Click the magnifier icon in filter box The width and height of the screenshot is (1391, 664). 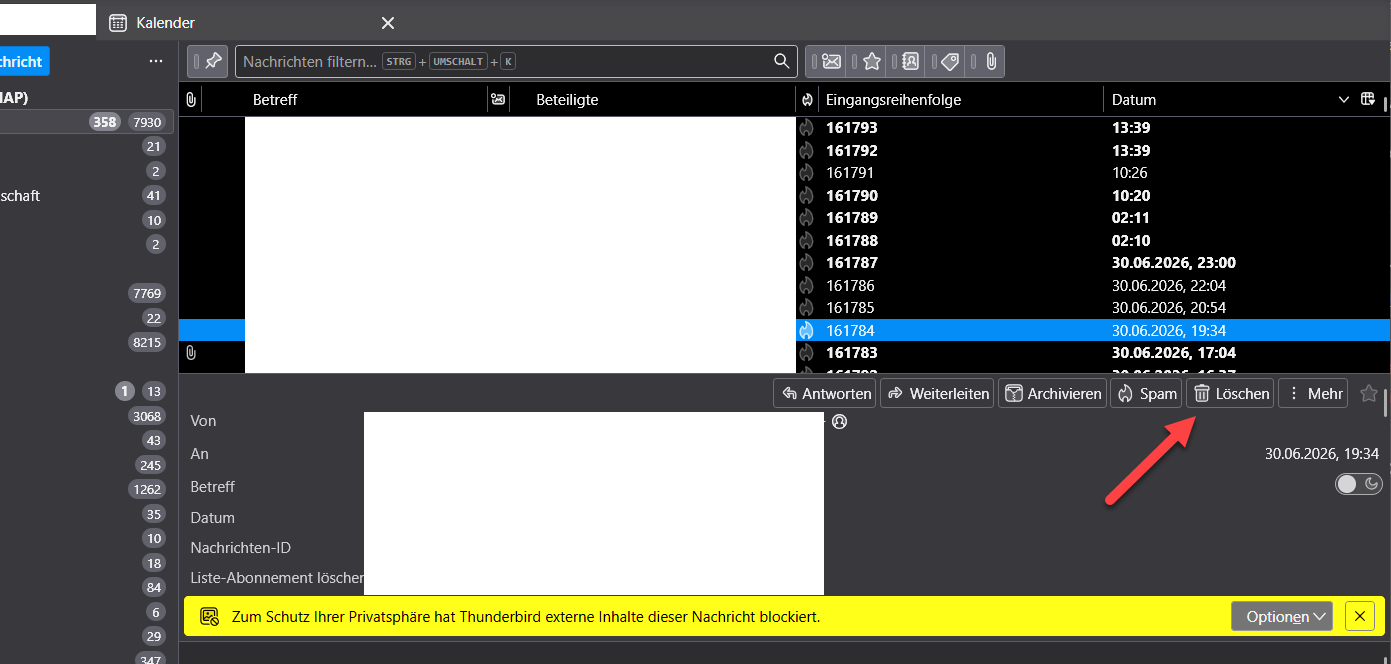point(782,61)
